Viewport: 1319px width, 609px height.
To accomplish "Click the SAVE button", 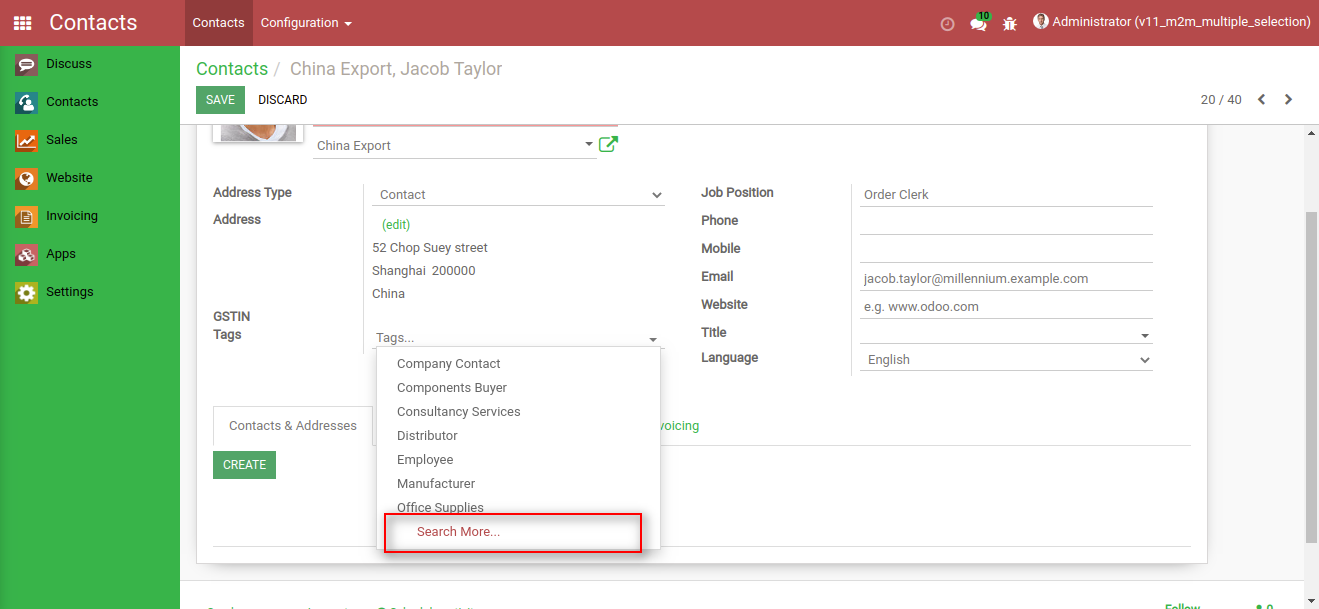I will [220, 100].
